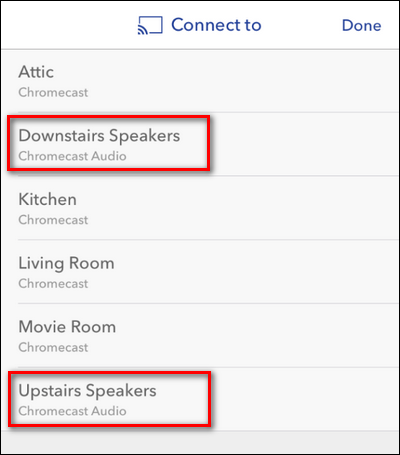Tap Chromecast Audio label under Downstairs Speakers
The image size is (400, 455).
(x=72, y=156)
